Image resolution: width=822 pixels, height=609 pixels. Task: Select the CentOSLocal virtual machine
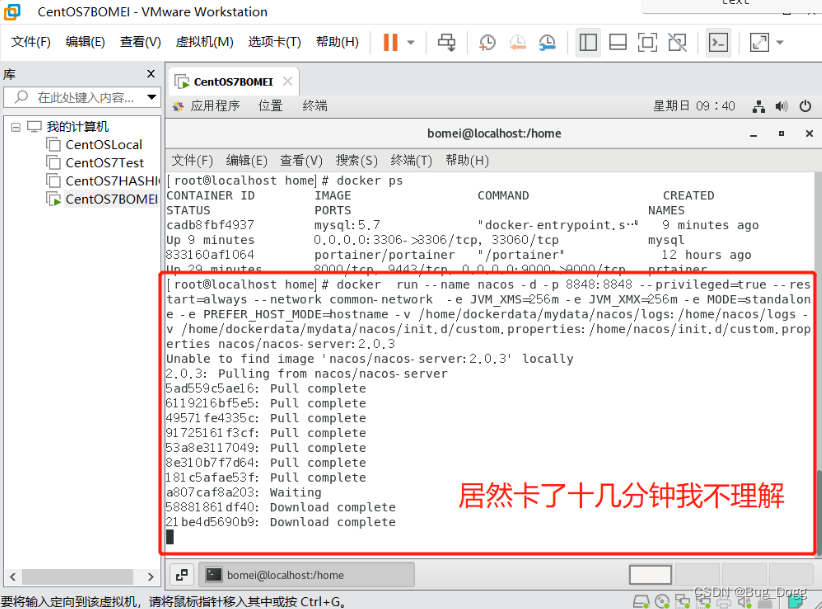(104, 145)
